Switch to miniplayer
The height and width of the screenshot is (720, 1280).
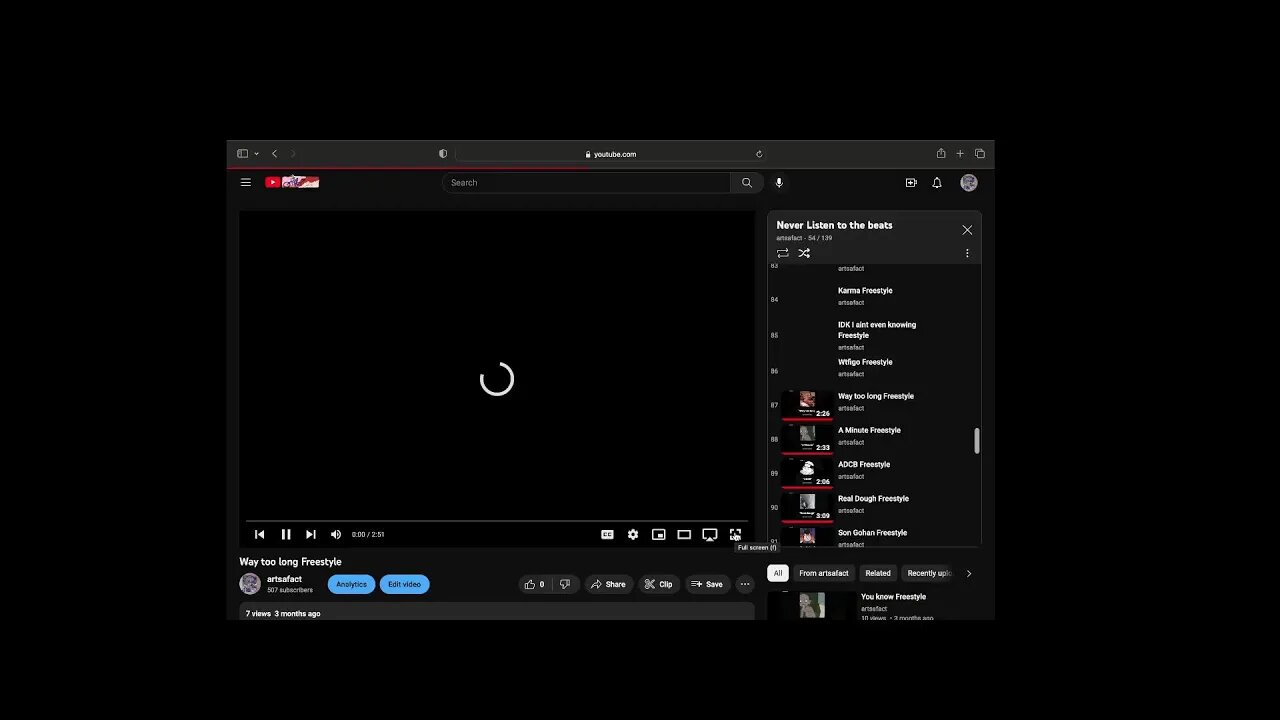tap(658, 534)
